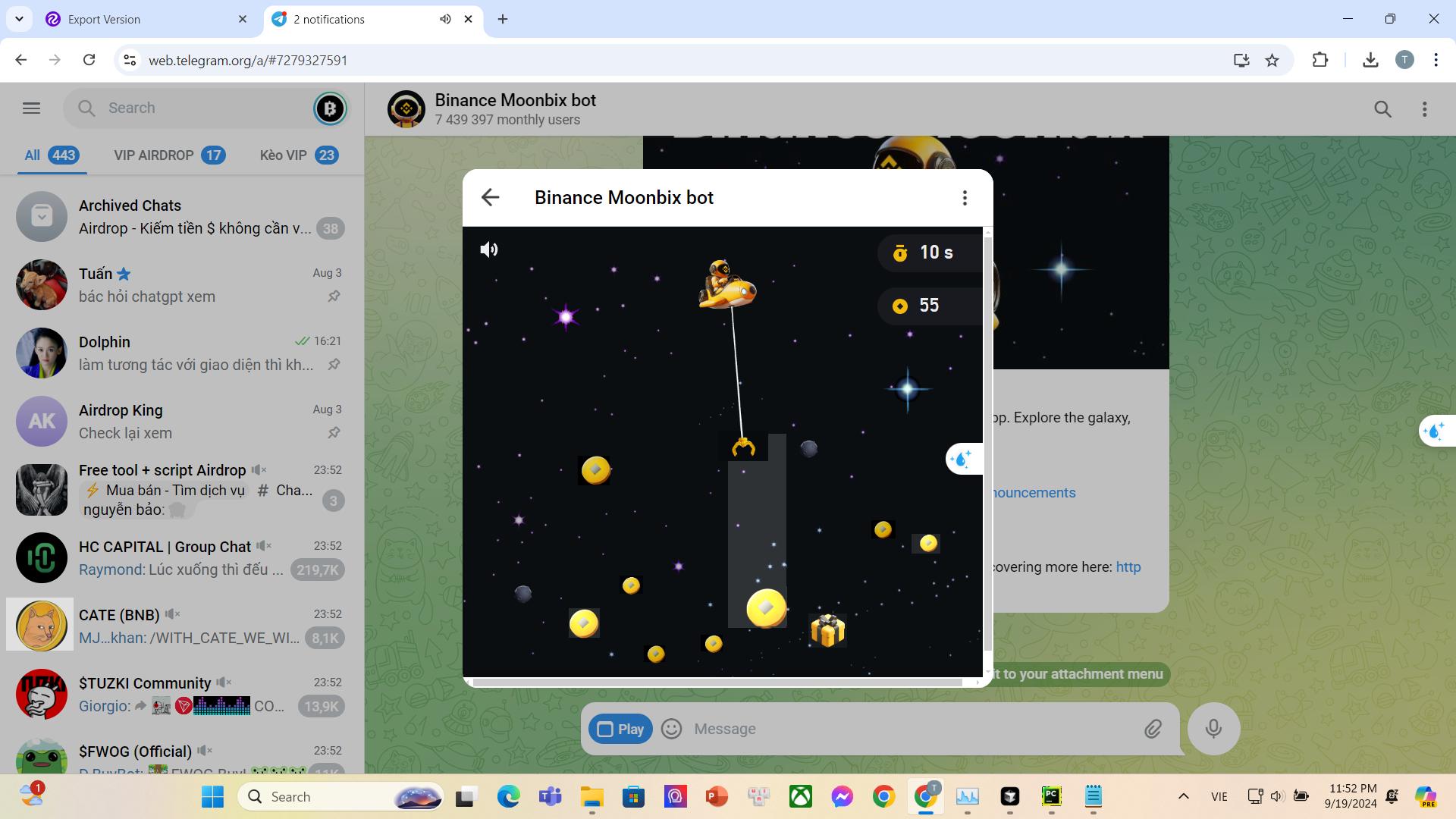Screen dimensions: 1456x819
Task: Click the large gold coin near the claw path
Action: point(766,608)
